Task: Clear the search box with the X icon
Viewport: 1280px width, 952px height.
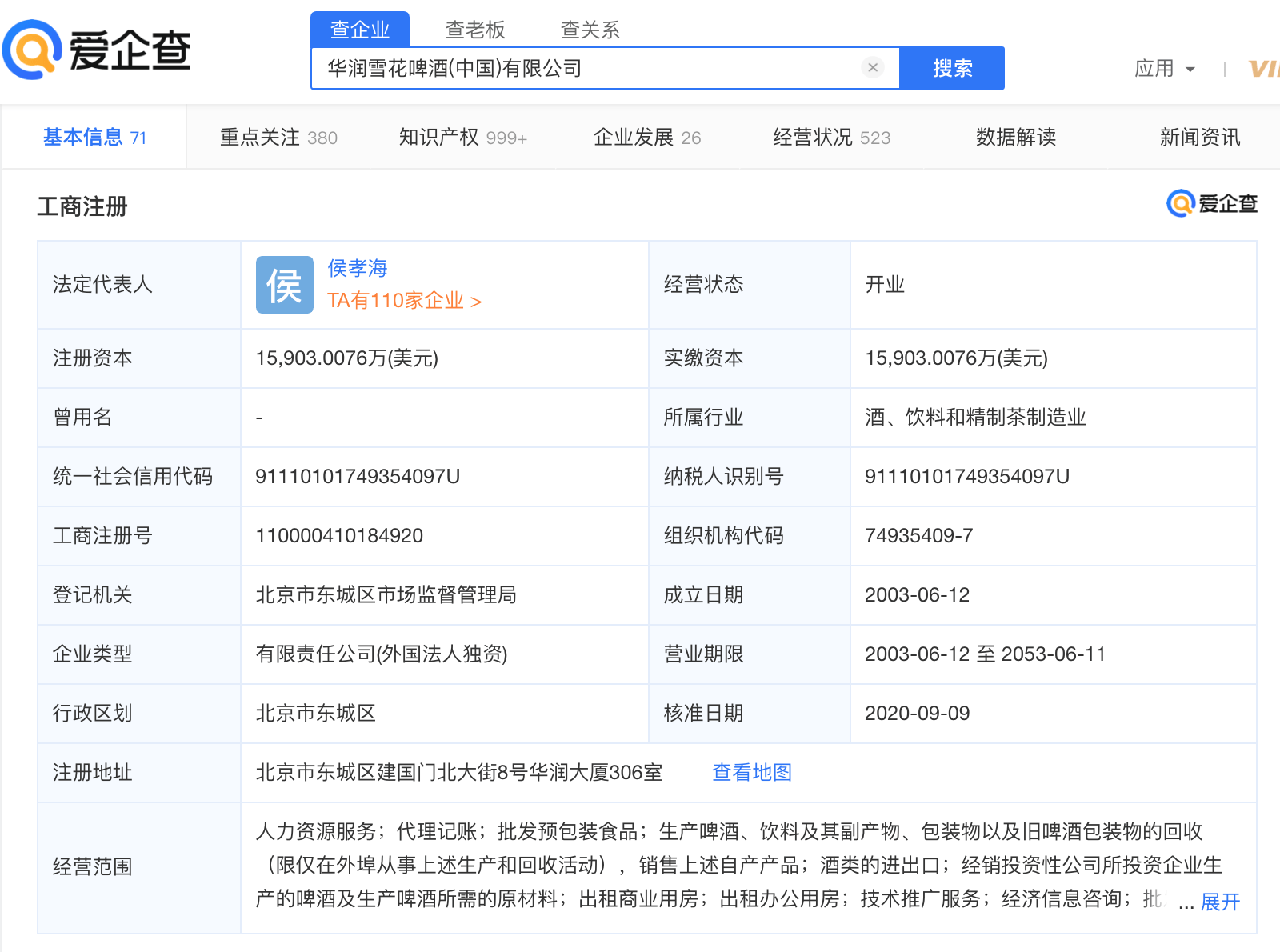Action: pyautogui.click(x=873, y=68)
